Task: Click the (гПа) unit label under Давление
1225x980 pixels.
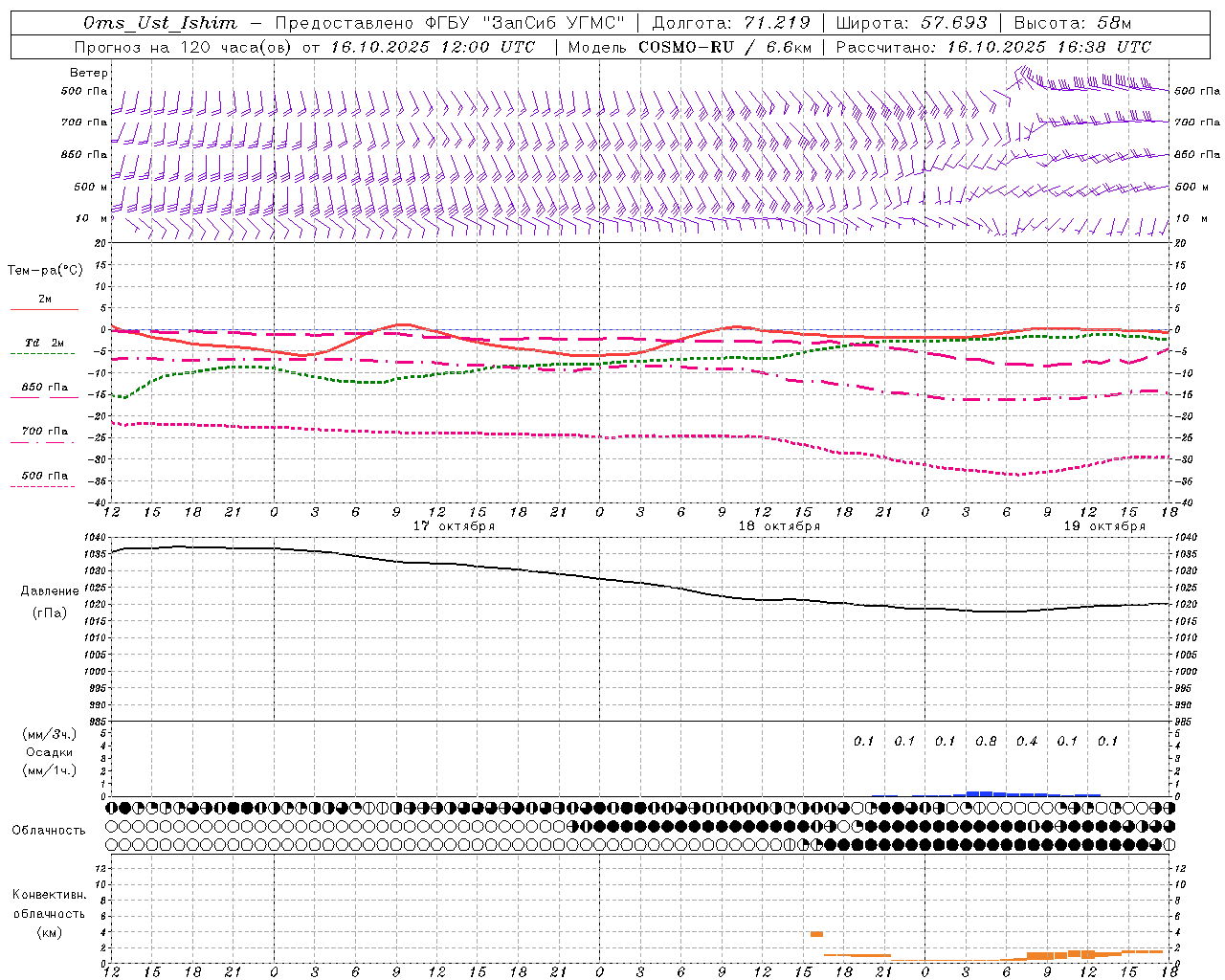Action: point(50,613)
